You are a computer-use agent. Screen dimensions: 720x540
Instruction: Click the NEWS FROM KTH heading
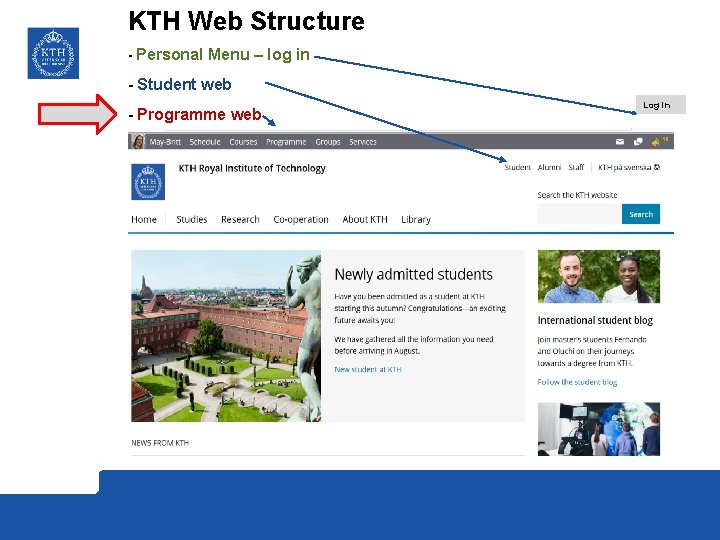[x=160, y=443]
